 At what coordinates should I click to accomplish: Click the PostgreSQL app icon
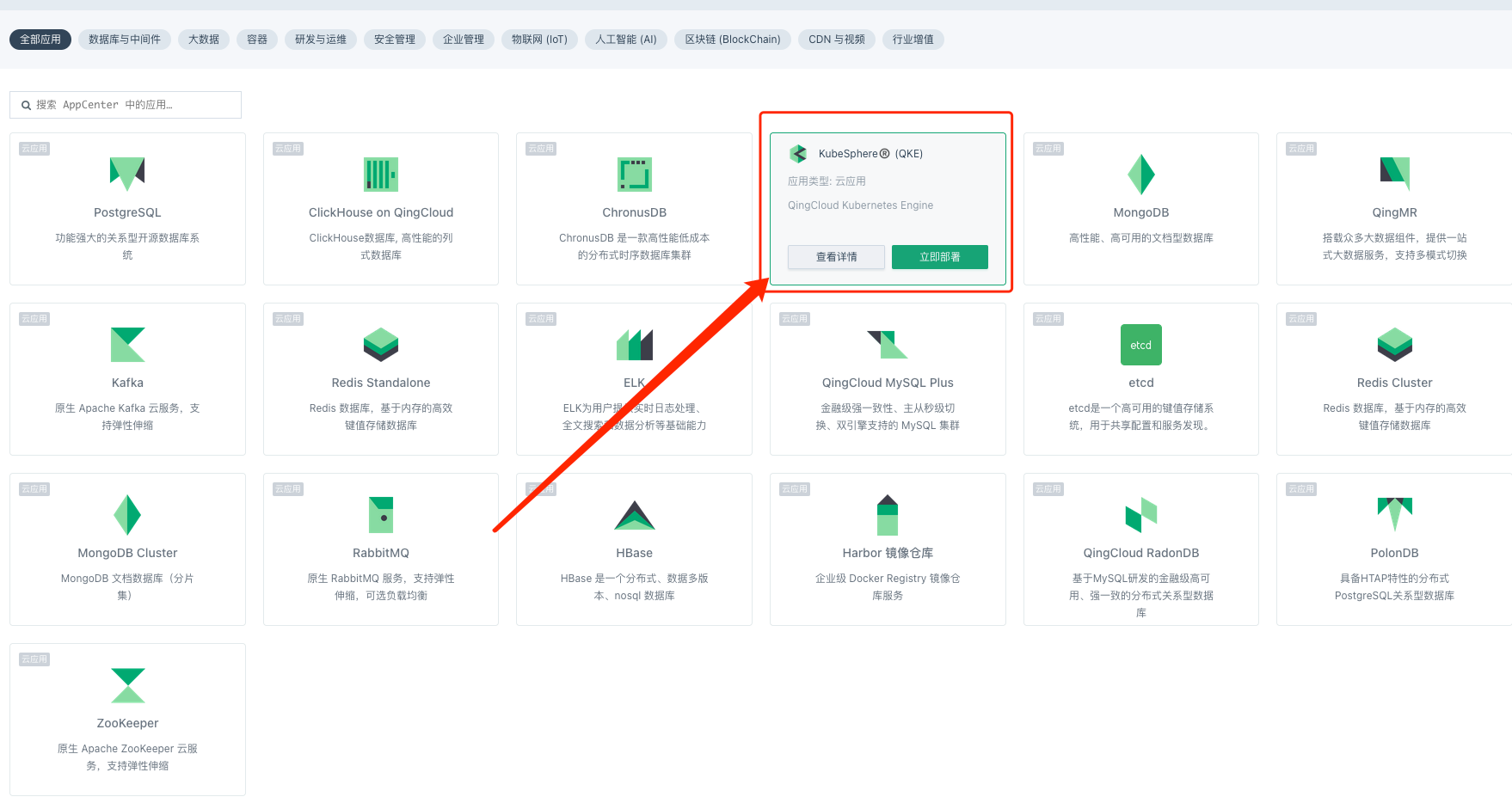pyautogui.click(x=127, y=174)
